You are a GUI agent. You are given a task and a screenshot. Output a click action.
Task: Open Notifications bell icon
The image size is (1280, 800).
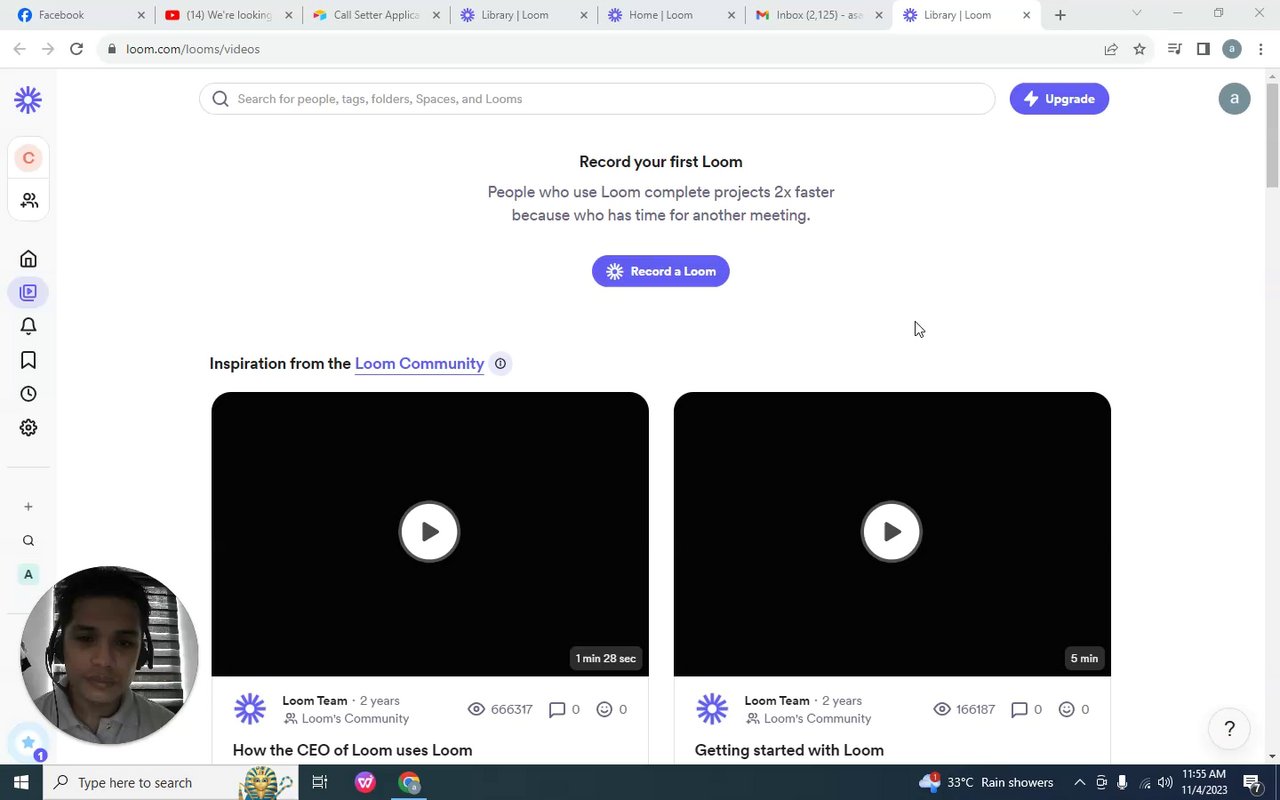pyautogui.click(x=28, y=326)
